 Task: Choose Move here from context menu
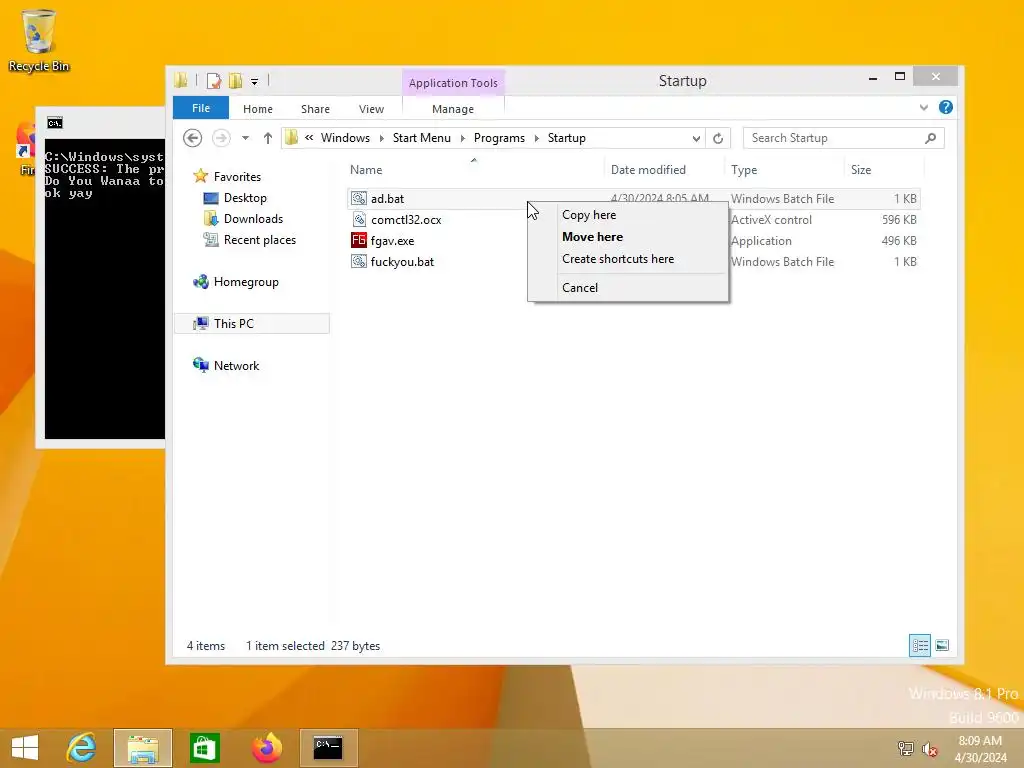click(628, 237)
